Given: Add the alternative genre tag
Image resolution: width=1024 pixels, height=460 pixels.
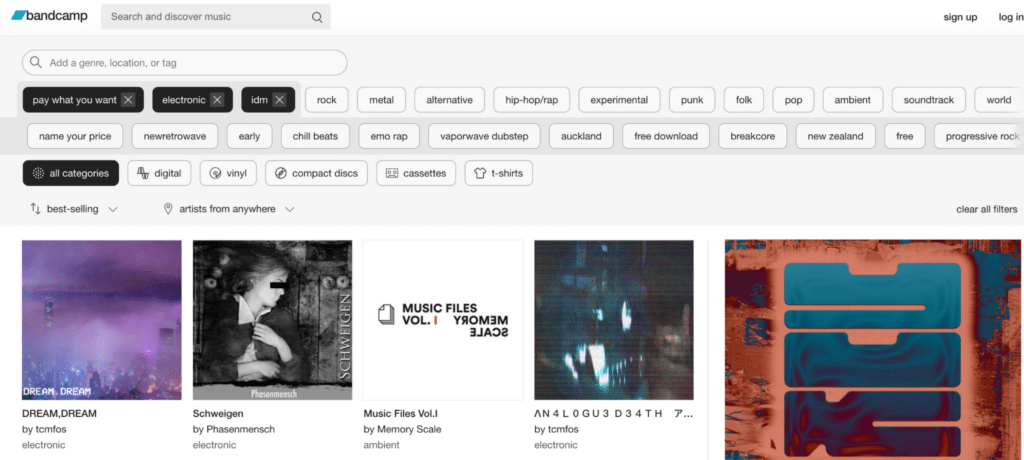Looking at the screenshot, I should coord(449,100).
